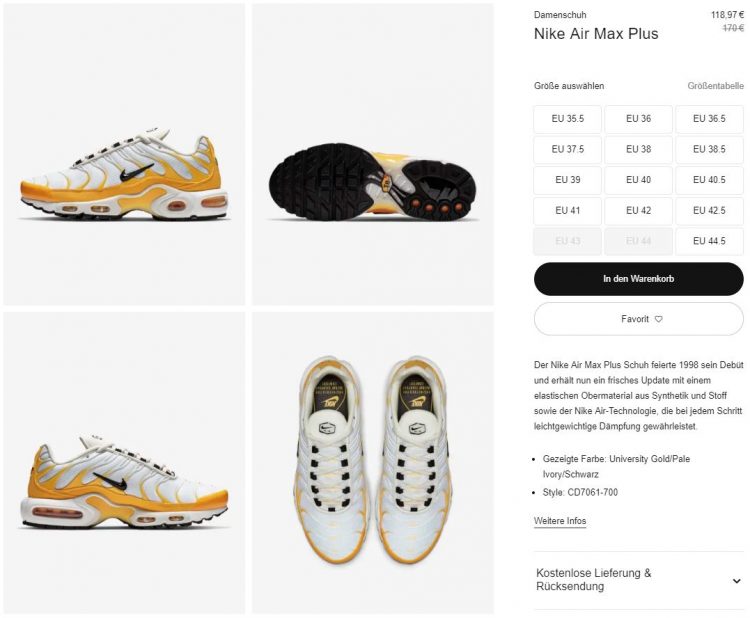Pick size EU 42.5
Viewport: 750px width, 618px height.
coord(709,210)
